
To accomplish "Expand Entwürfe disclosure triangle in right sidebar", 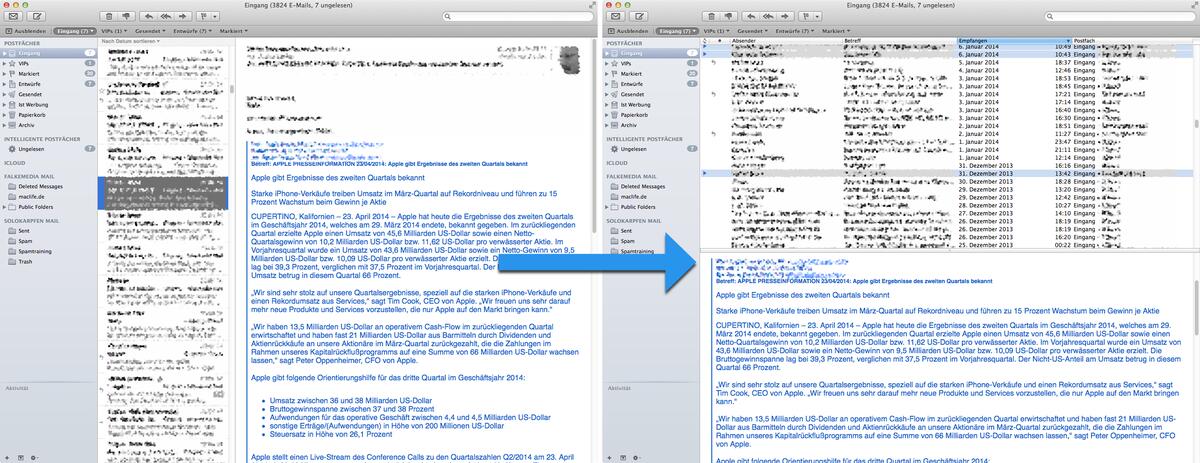I will click(x=609, y=84).
